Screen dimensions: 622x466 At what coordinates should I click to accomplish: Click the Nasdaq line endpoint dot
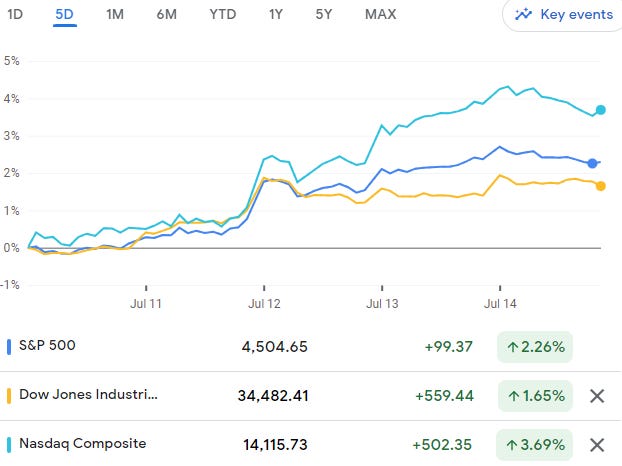click(601, 110)
